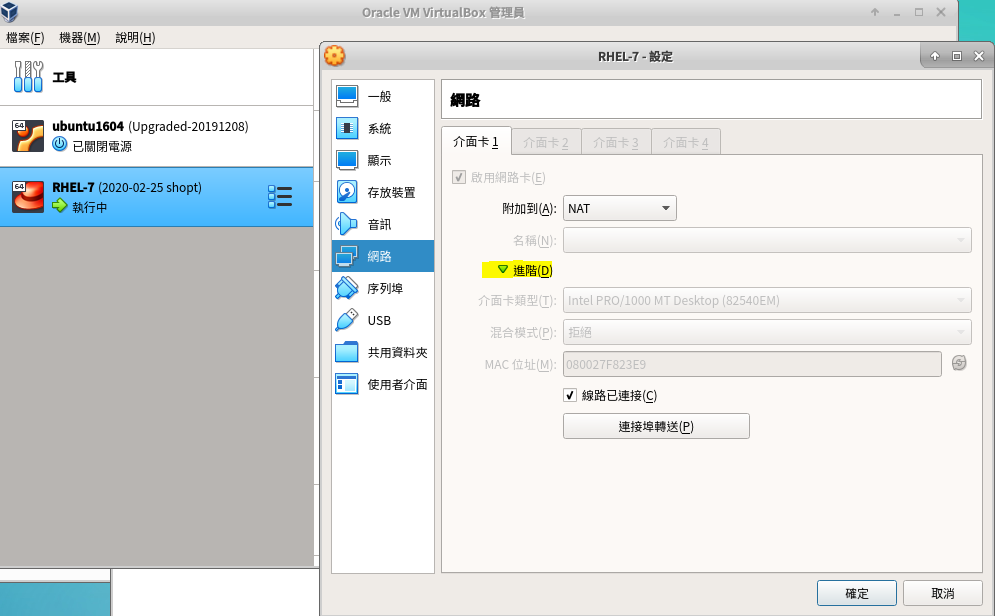
Task: Click the MAC 位址 input field
Action: (752, 364)
